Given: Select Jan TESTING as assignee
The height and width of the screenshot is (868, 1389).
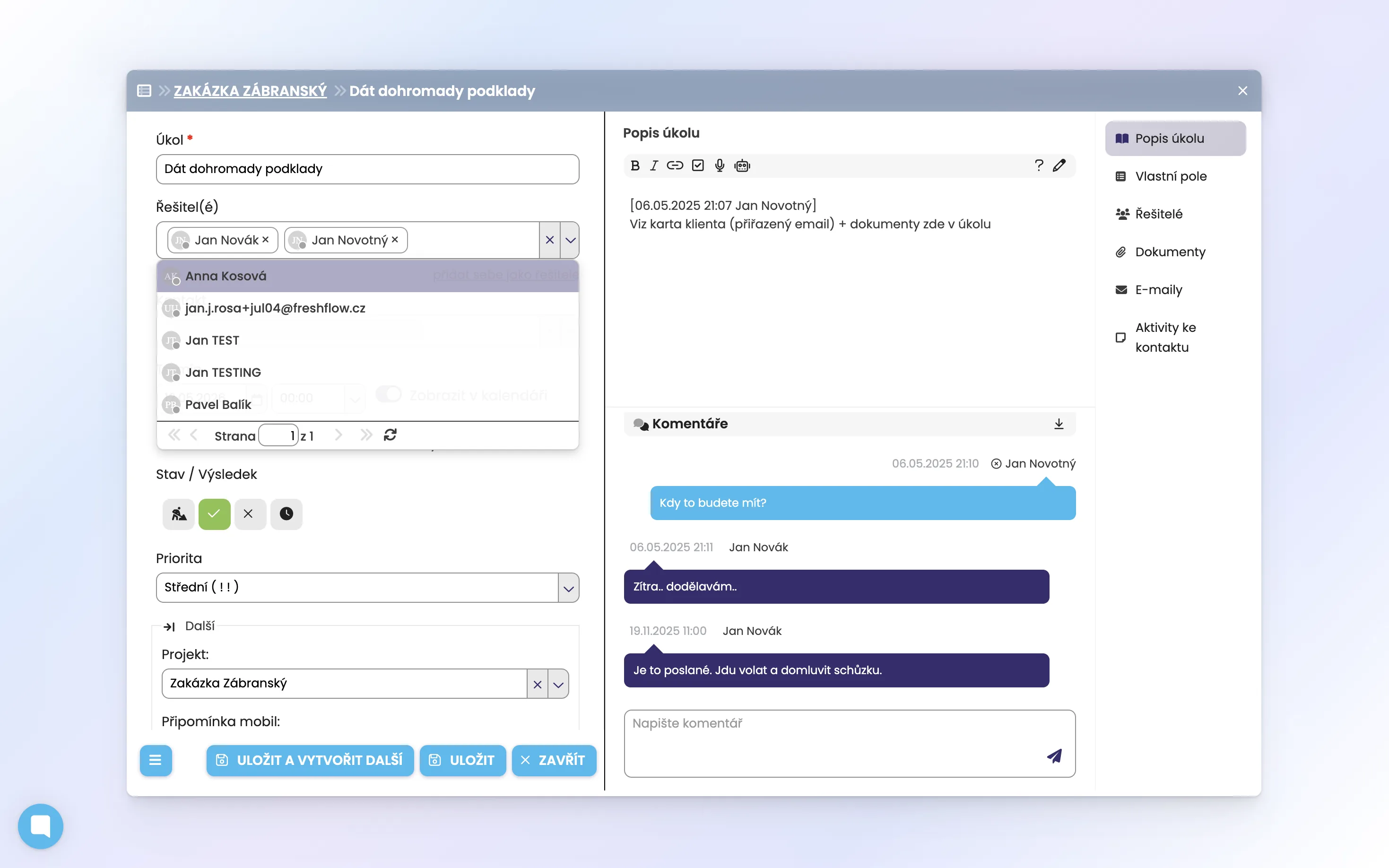Looking at the screenshot, I should pyautogui.click(x=367, y=373).
